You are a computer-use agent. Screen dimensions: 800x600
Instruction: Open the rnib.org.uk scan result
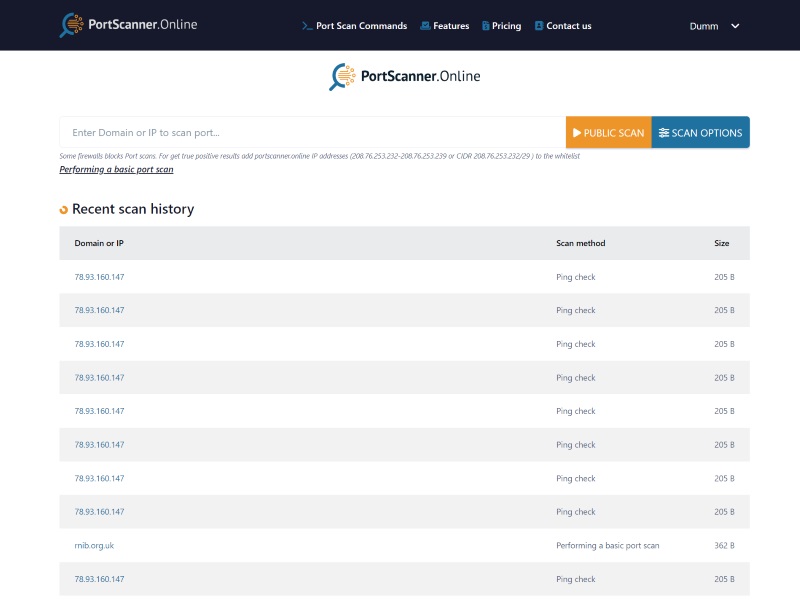point(94,545)
